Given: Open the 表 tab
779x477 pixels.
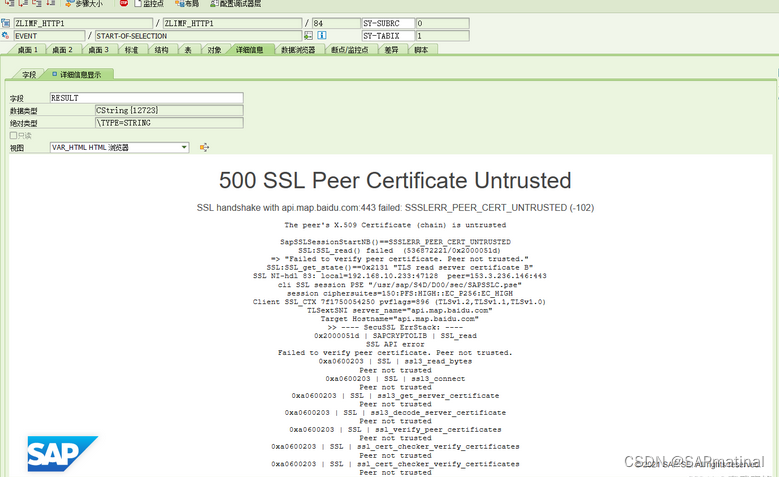Looking at the screenshot, I should coord(188,50).
